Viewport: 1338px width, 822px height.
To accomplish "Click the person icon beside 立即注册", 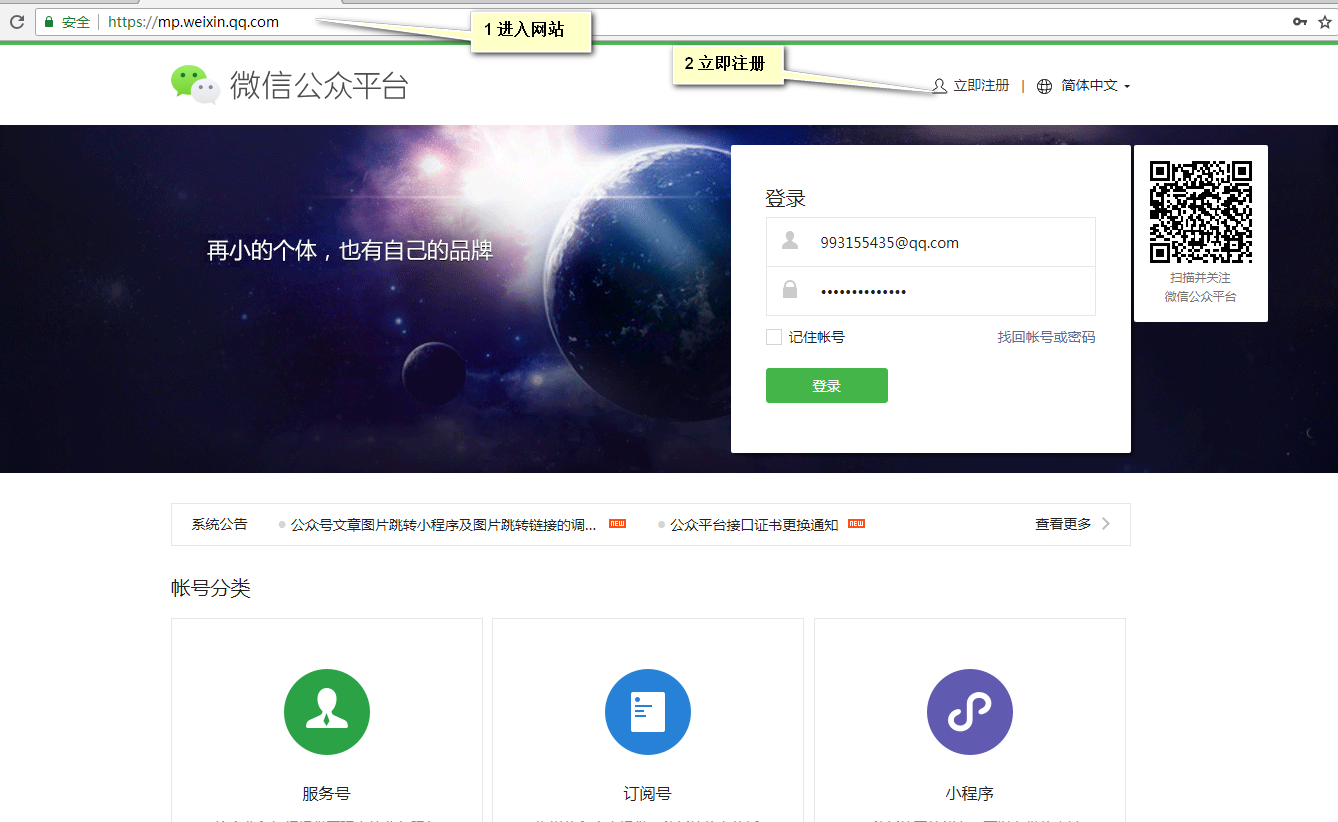I will click(939, 86).
